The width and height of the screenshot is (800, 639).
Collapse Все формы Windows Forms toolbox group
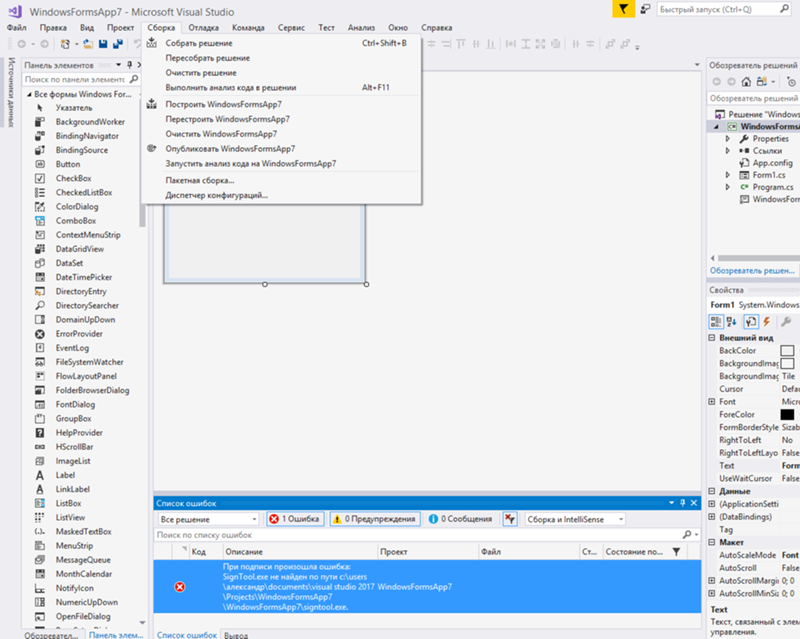tap(29, 94)
